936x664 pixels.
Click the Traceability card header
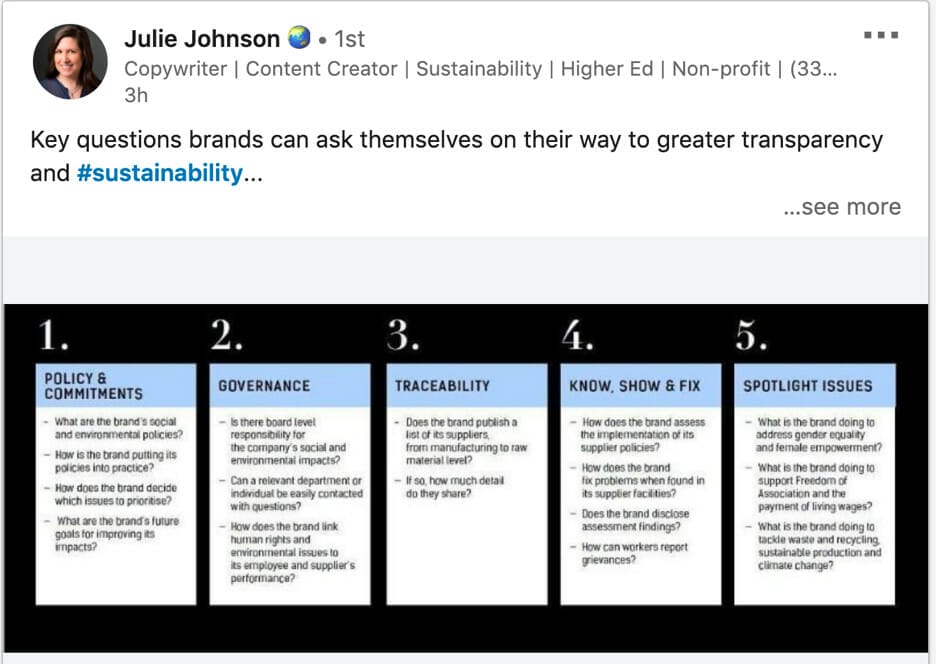point(467,386)
